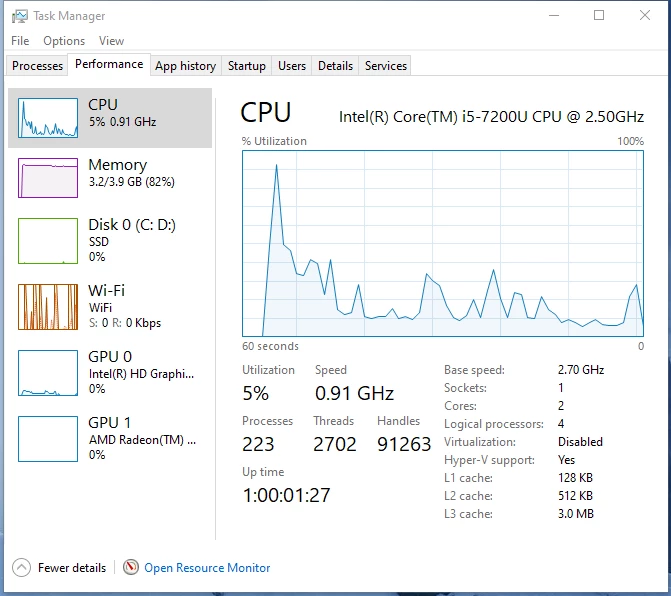Click the Up time value '1:00:01:27'
The image size is (671, 596).
pos(286,495)
